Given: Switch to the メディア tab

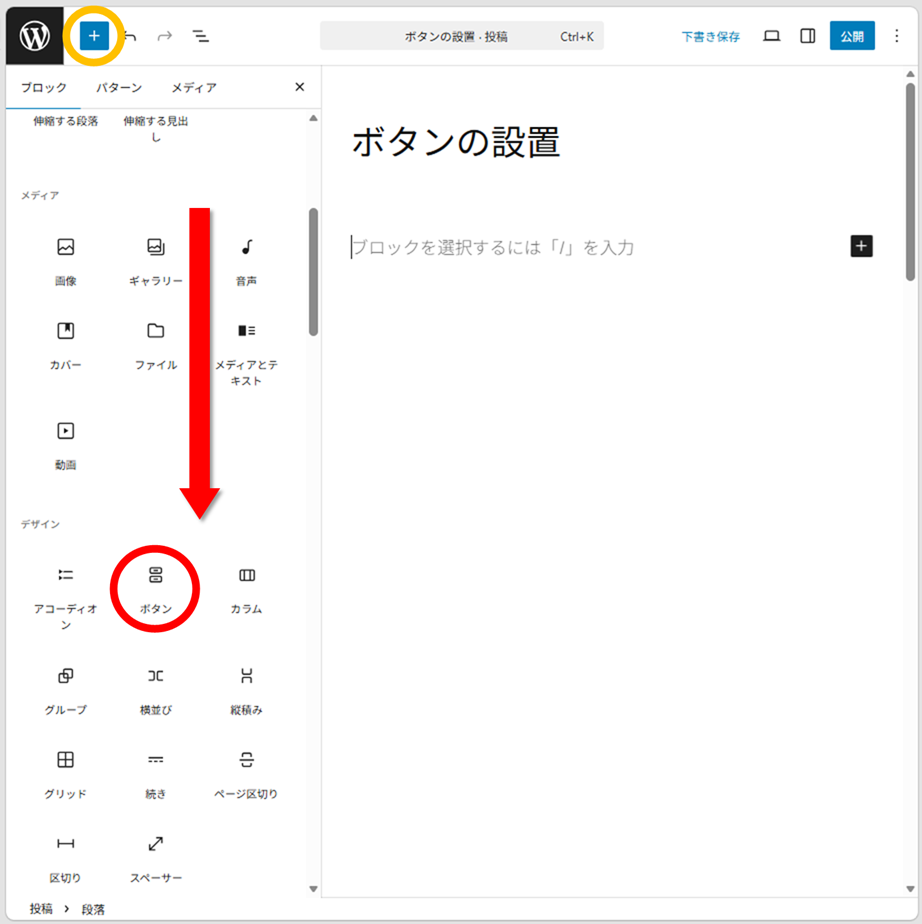Looking at the screenshot, I should coord(194,88).
